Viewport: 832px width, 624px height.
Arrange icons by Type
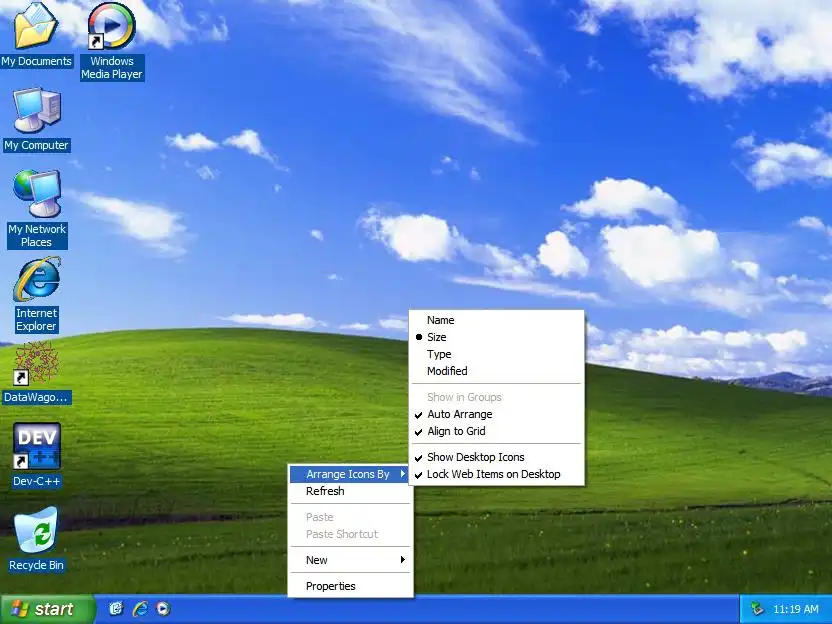pyautogui.click(x=497, y=354)
